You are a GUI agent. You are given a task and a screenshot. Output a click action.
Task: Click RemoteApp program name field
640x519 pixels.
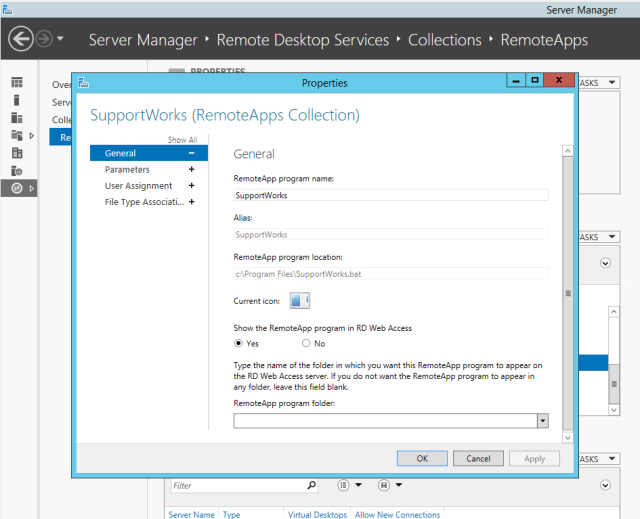[391, 195]
